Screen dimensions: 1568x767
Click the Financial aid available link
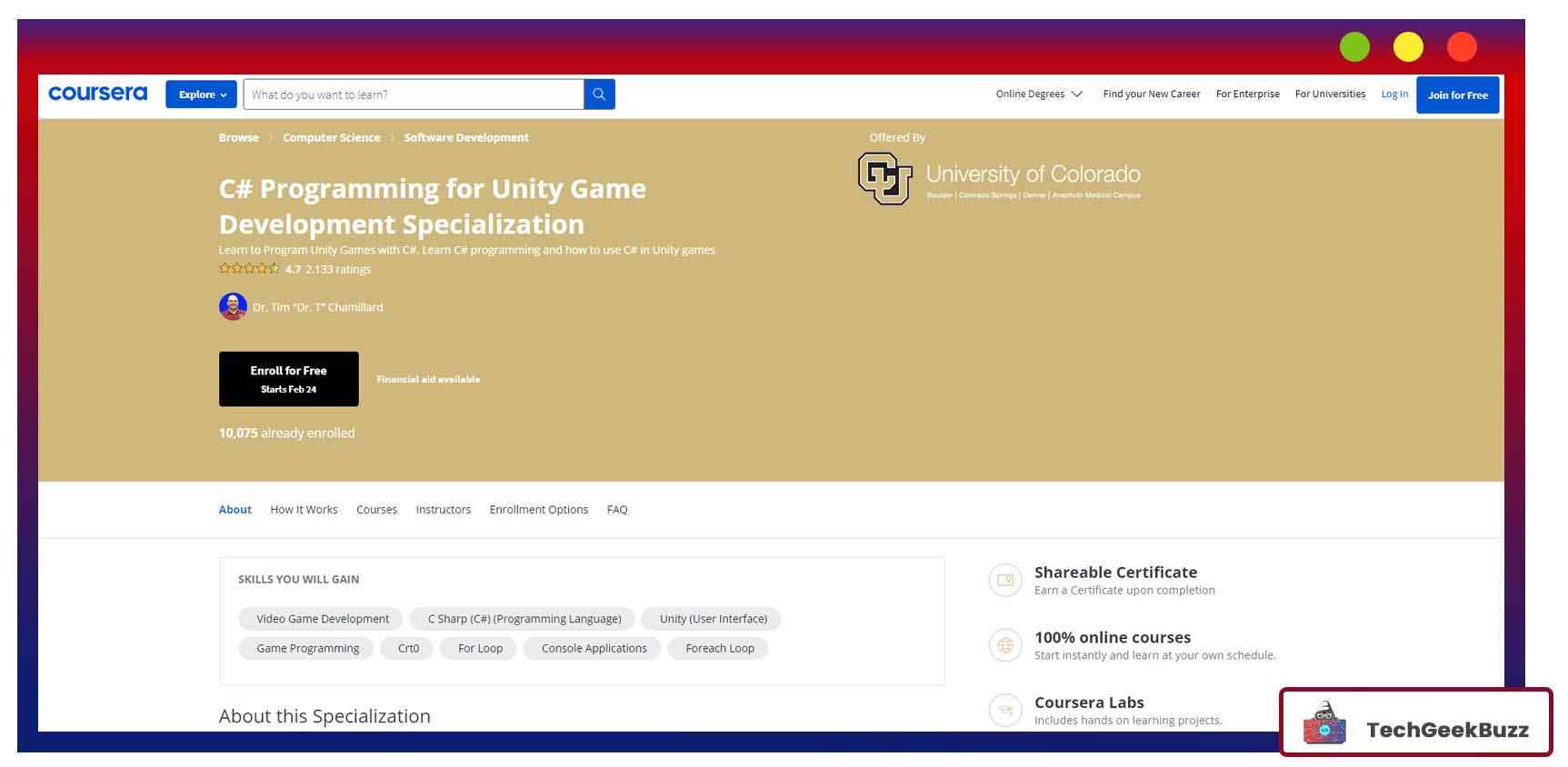click(x=428, y=380)
